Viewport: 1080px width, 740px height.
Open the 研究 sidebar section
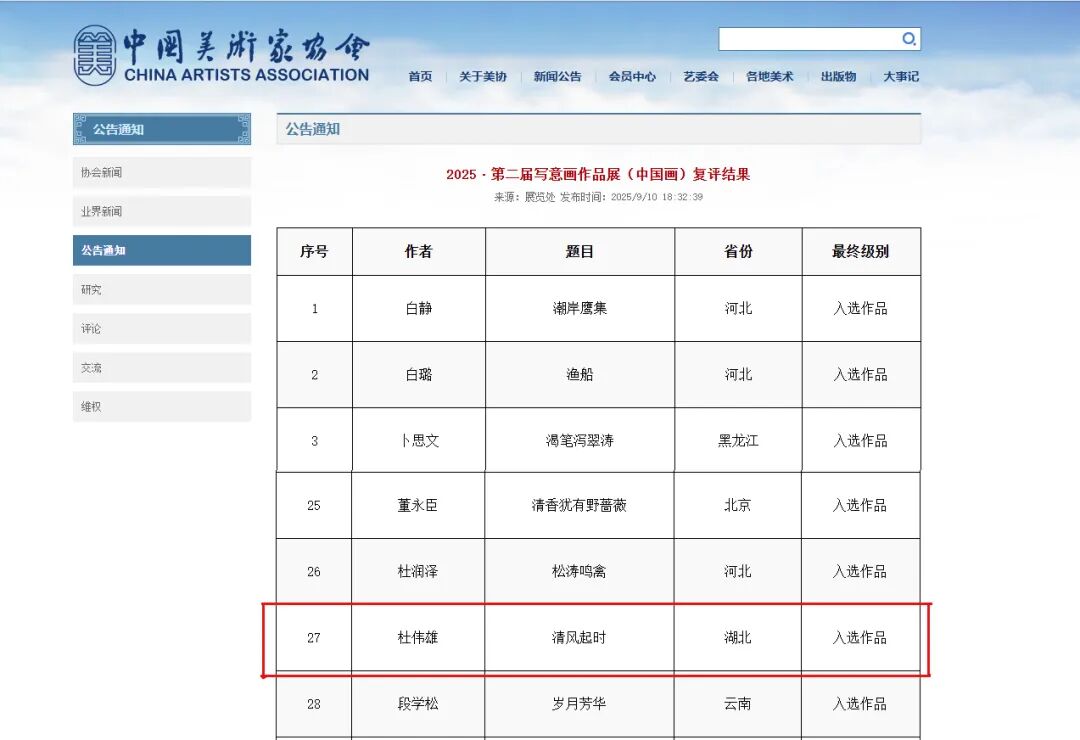(x=161, y=290)
